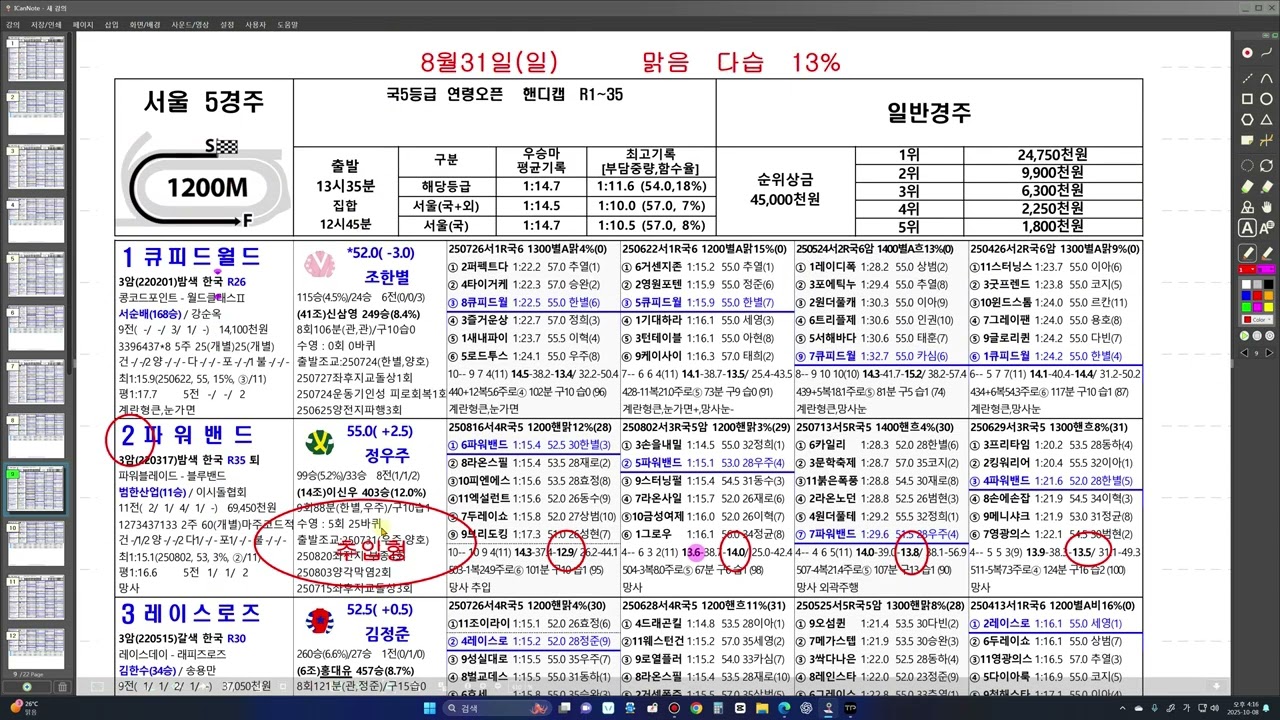Image resolution: width=1280 pixels, height=720 pixels.
Task: Open the 사운드/영상 menu
Action: tap(190, 23)
